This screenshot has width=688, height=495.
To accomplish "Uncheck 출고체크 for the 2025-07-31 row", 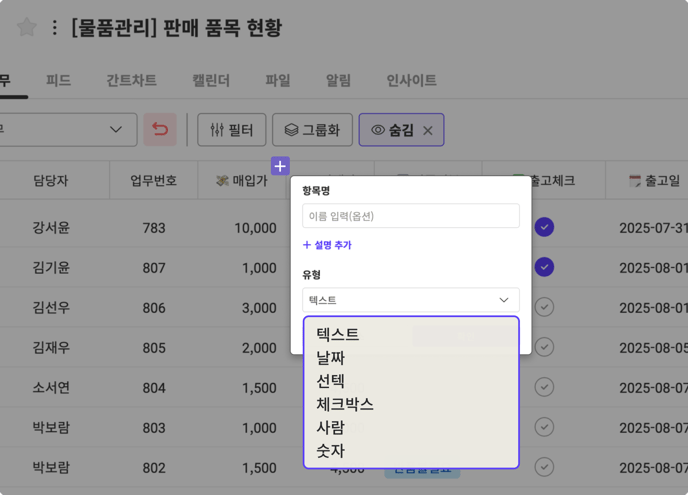I will click(544, 227).
